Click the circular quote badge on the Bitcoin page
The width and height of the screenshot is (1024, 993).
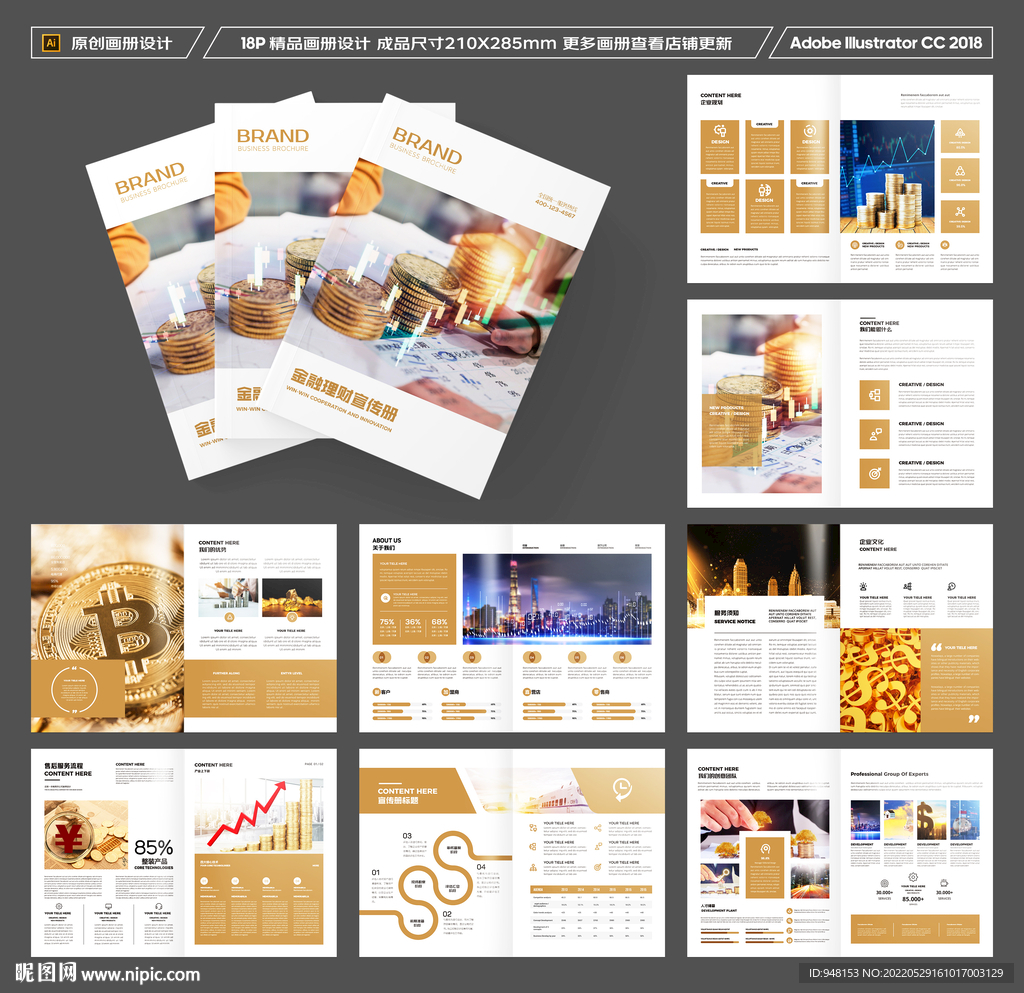point(74,690)
